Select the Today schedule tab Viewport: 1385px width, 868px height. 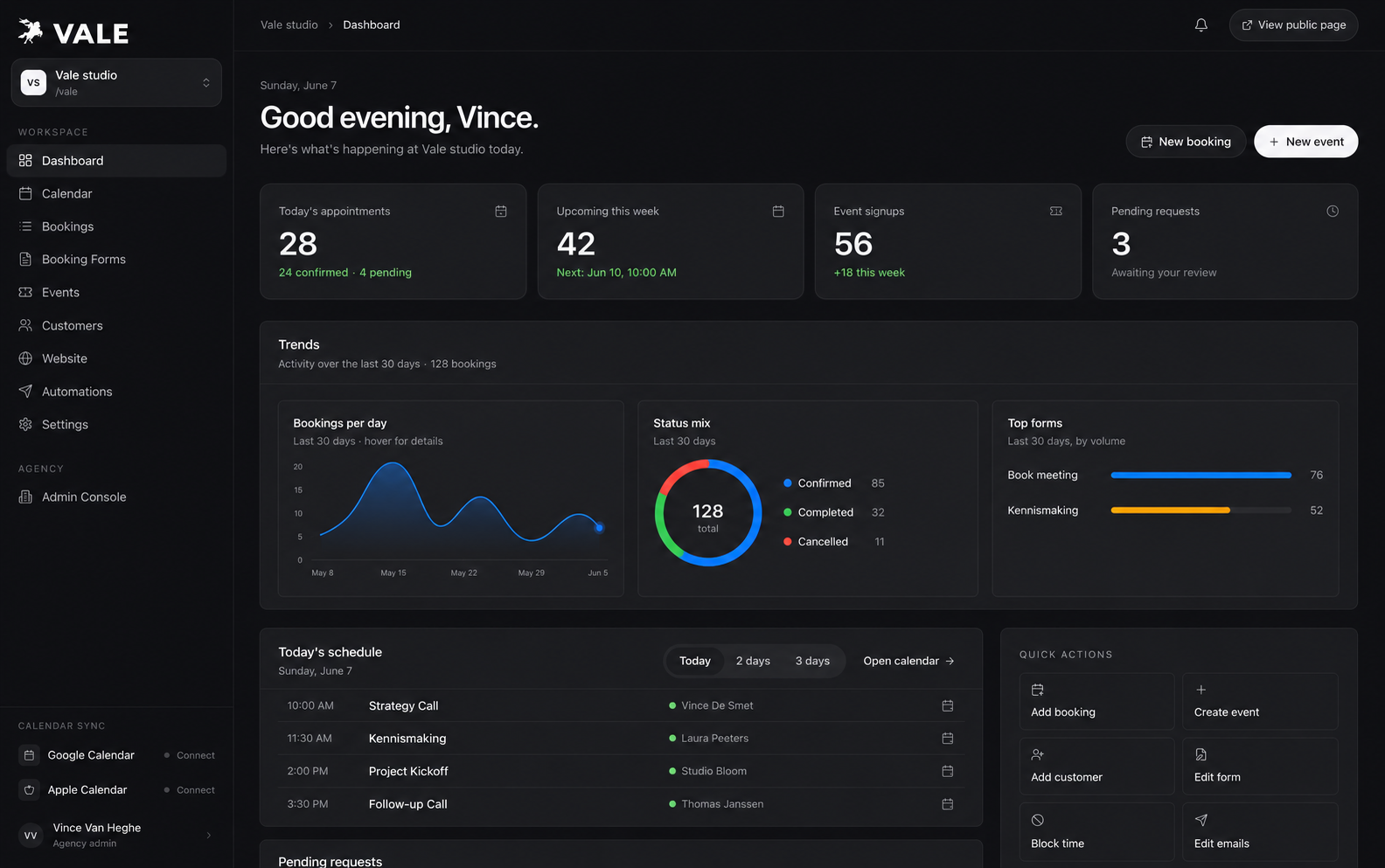coord(695,661)
